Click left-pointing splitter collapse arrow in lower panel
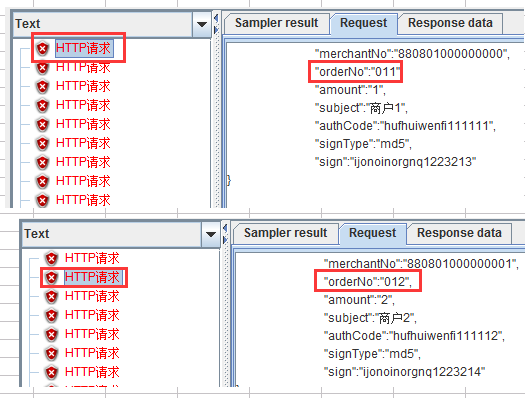525x398 pixels. point(225,228)
